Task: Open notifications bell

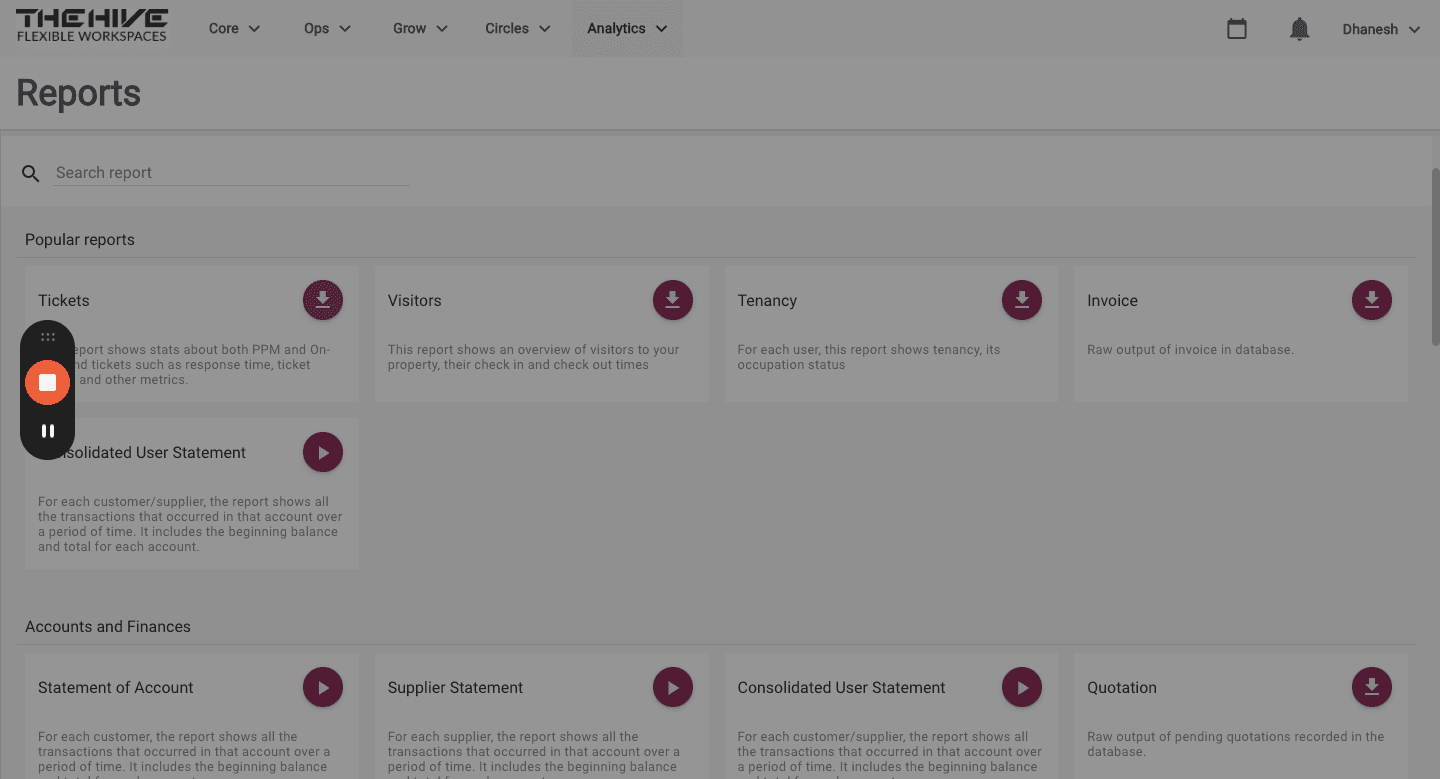Action: [1299, 29]
